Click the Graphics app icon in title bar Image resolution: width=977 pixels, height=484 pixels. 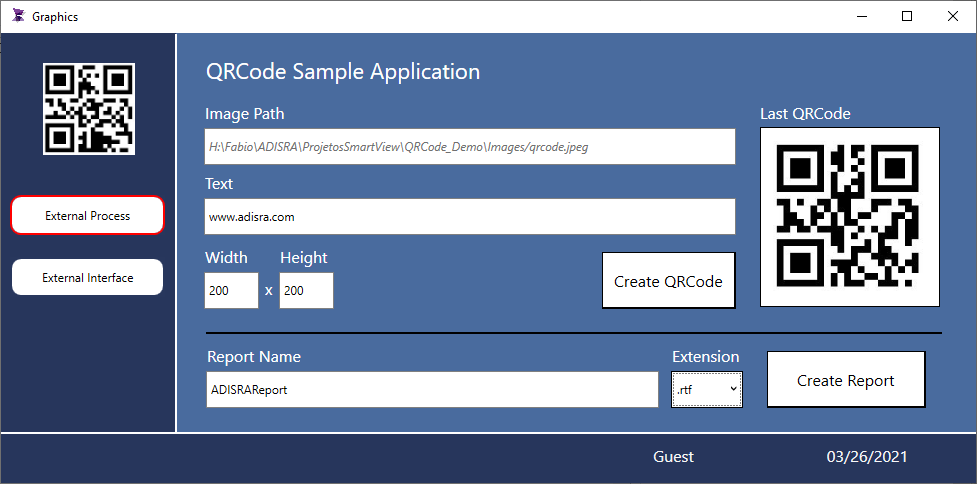click(x=19, y=16)
